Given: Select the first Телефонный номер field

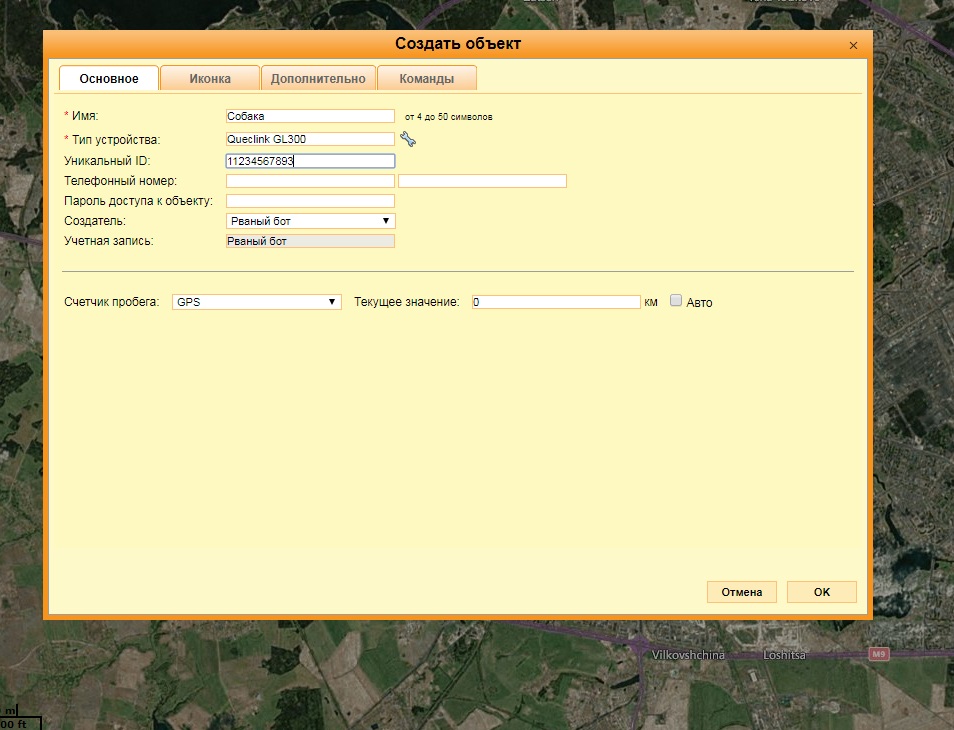Looking at the screenshot, I should click(310, 181).
